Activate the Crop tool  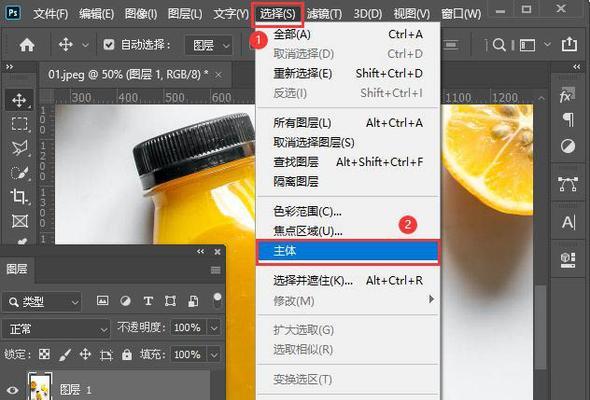coord(19,197)
